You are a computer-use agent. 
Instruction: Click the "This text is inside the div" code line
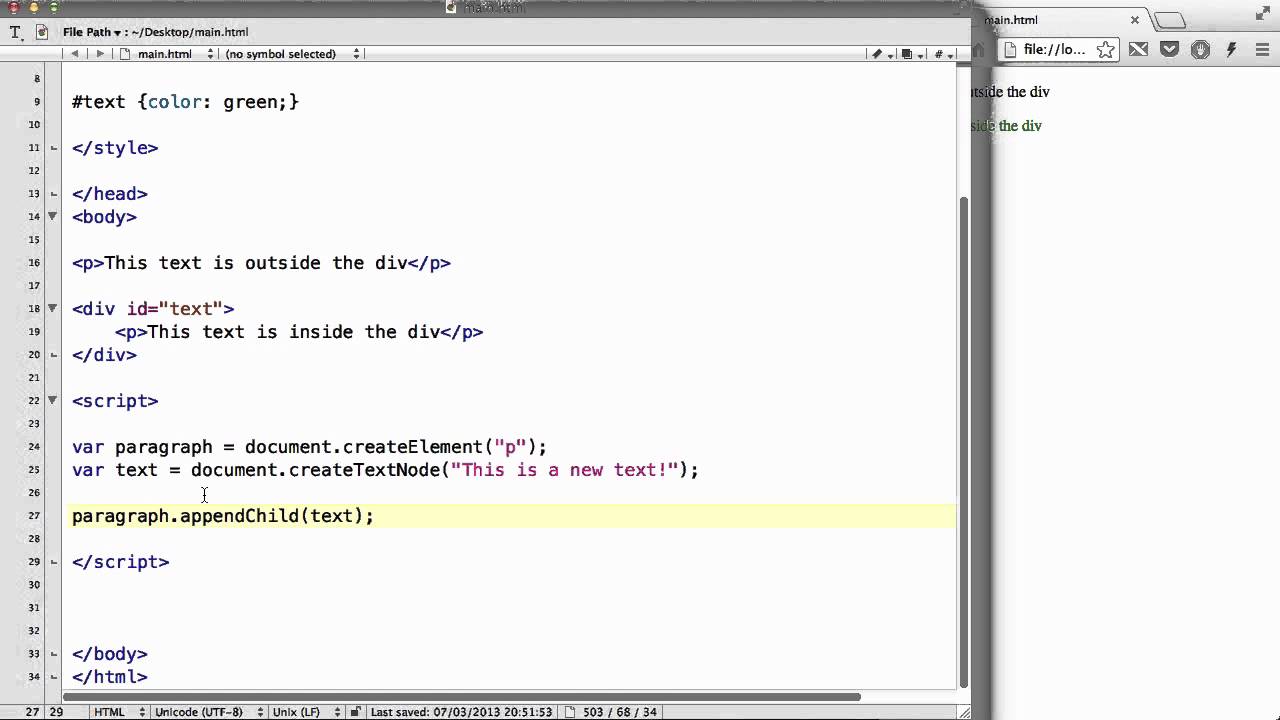tap(299, 332)
